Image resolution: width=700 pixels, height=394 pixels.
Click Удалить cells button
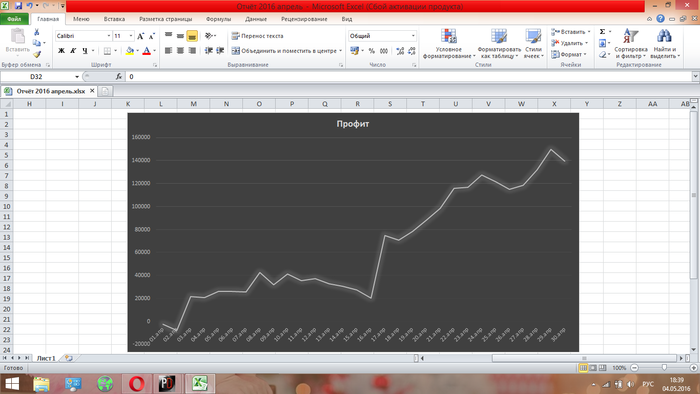coord(569,43)
